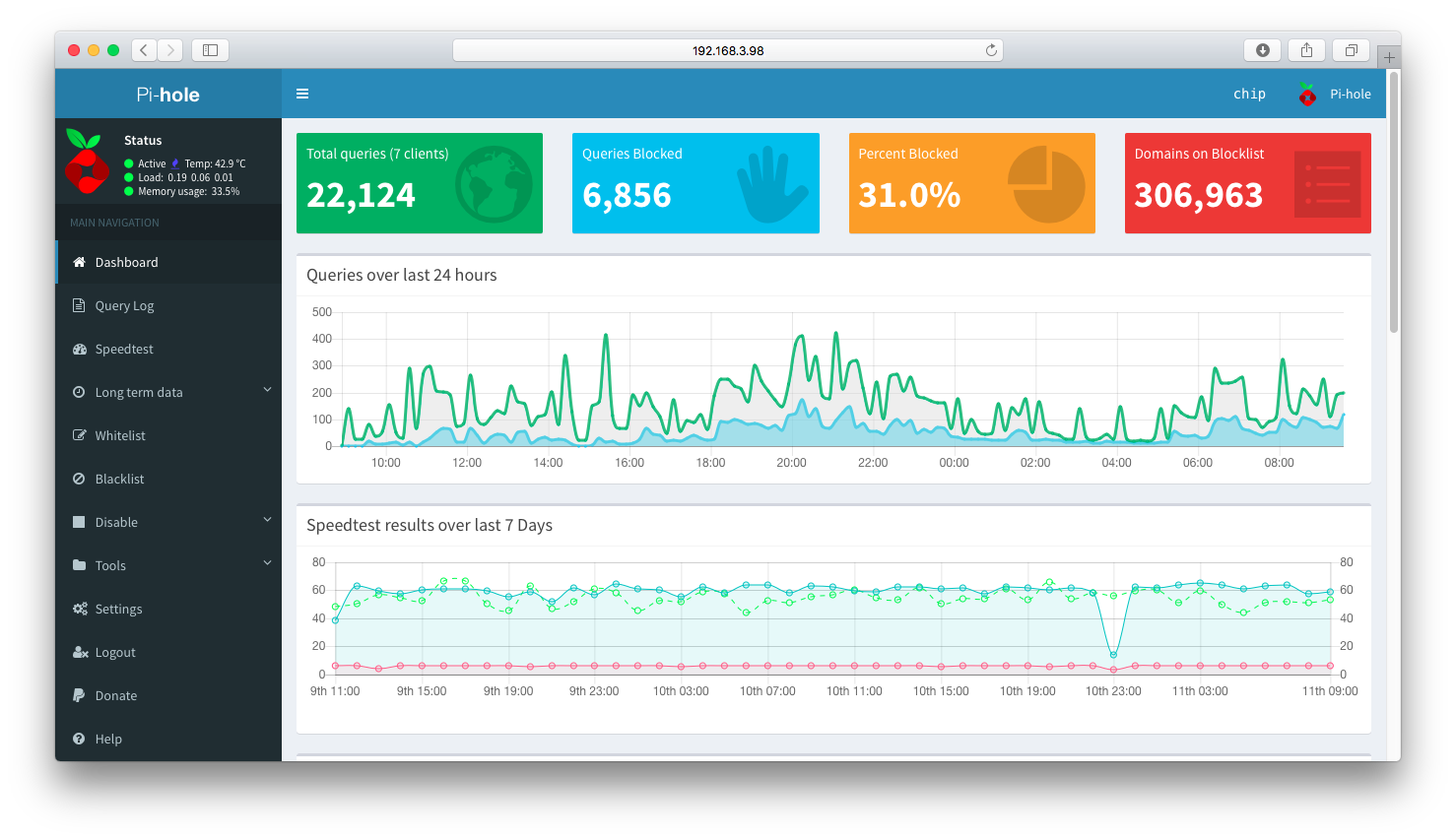The image size is (1456, 840).
Task: Click the Pi-hole raspberry icon in top bar
Action: (1307, 95)
